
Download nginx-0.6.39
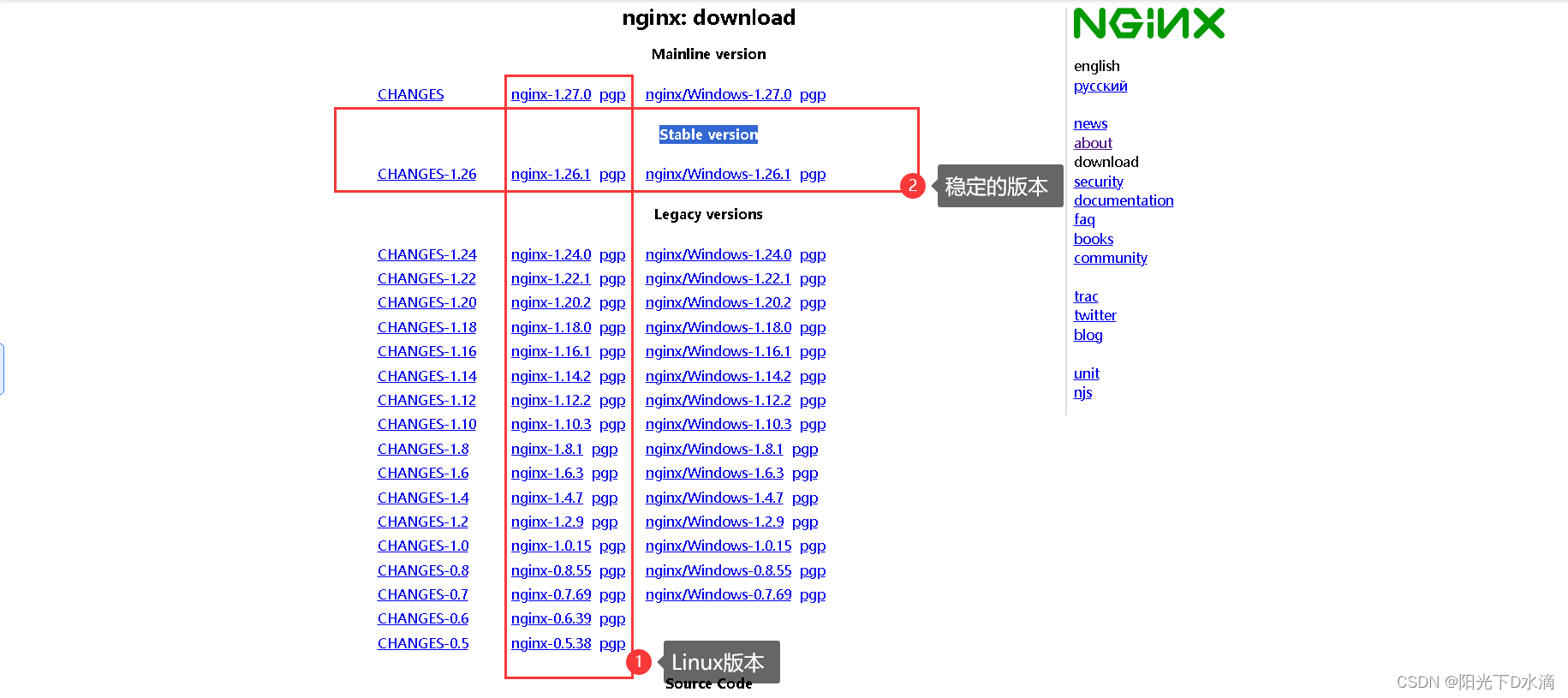[551, 618]
